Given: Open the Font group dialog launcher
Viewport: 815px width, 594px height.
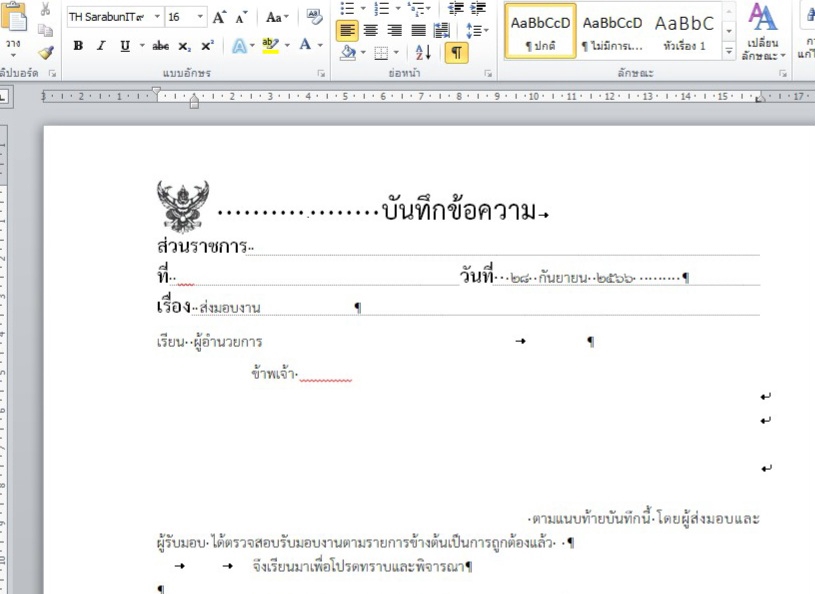Looking at the screenshot, I should 320,72.
